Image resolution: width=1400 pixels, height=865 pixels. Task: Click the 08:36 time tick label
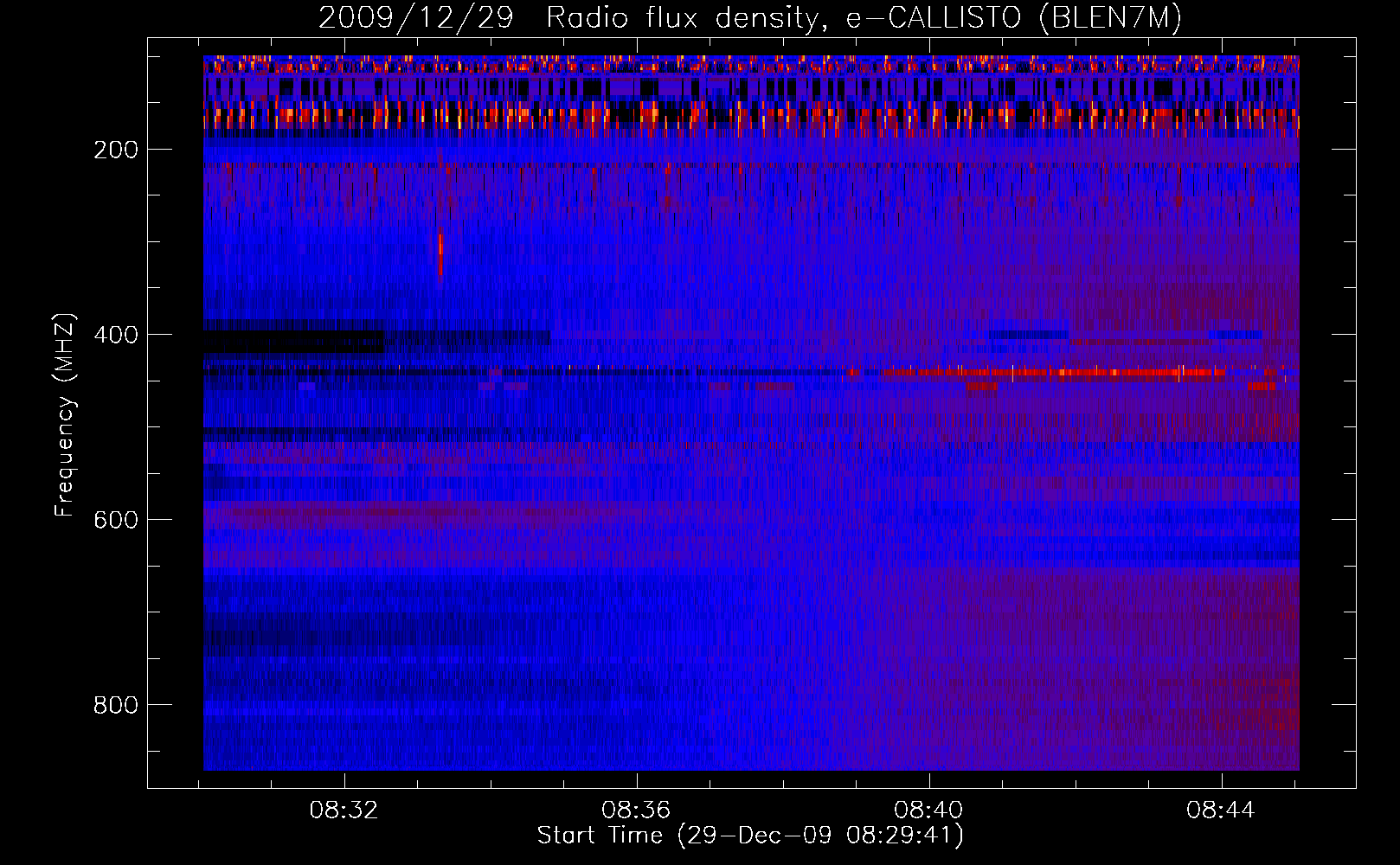(637, 811)
